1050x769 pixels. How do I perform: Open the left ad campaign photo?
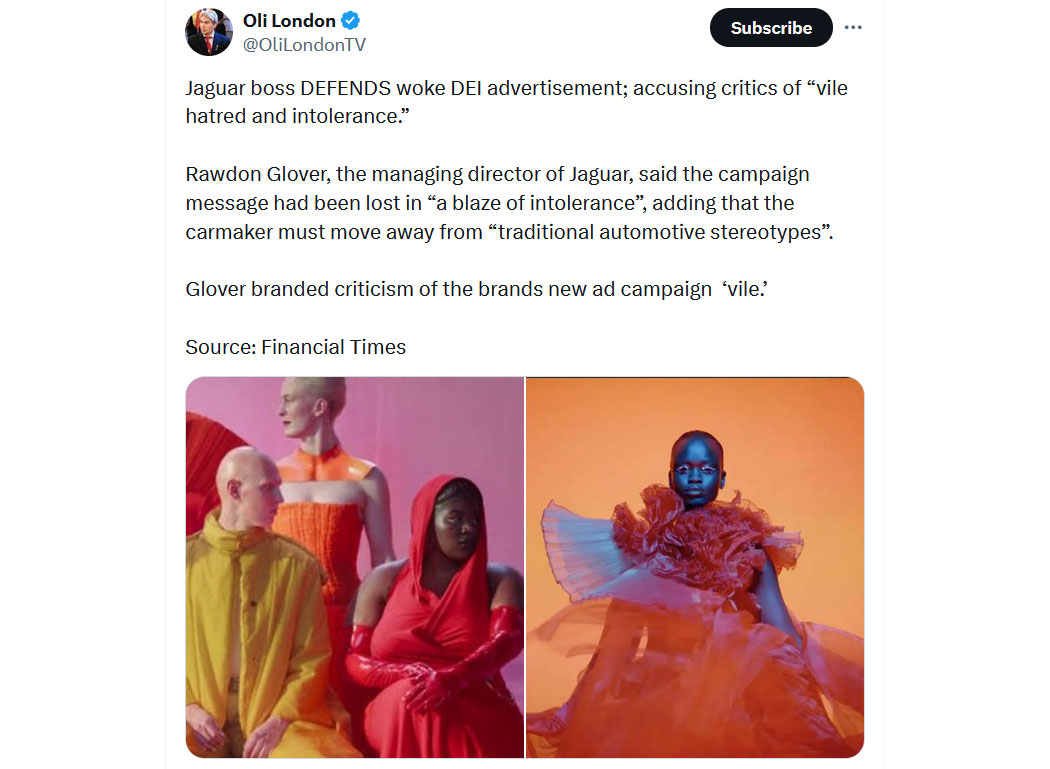(x=355, y=567)
